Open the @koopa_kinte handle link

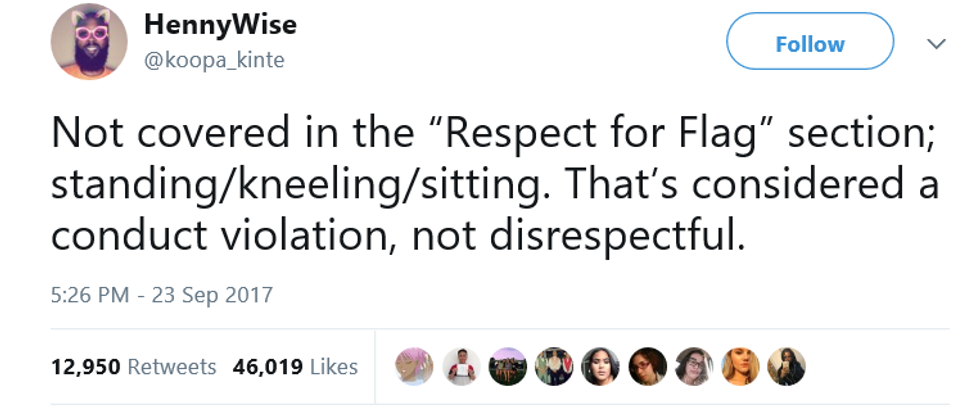click(x=214, y=60)
